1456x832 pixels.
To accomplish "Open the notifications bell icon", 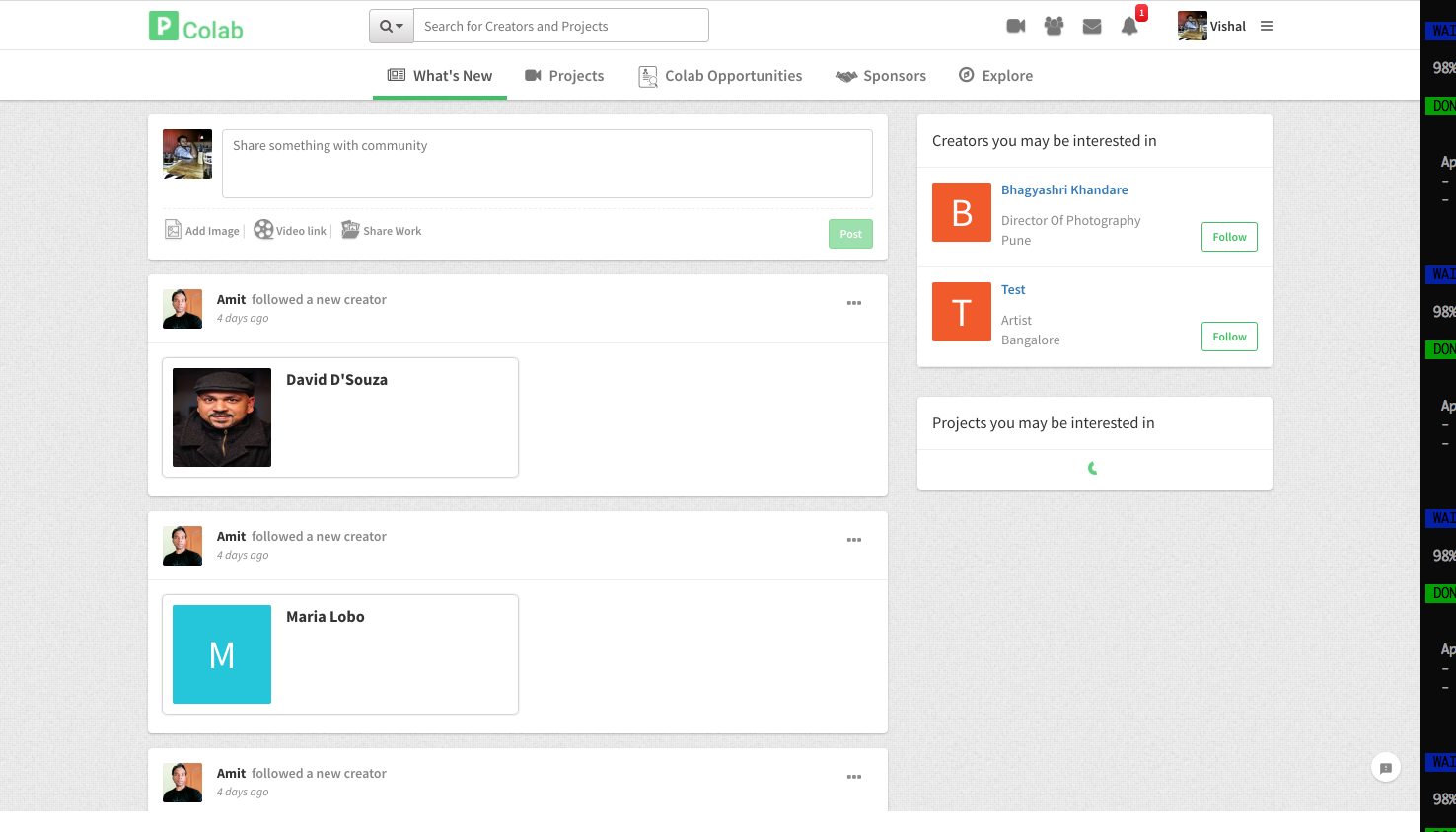I will coord(1129,27).
